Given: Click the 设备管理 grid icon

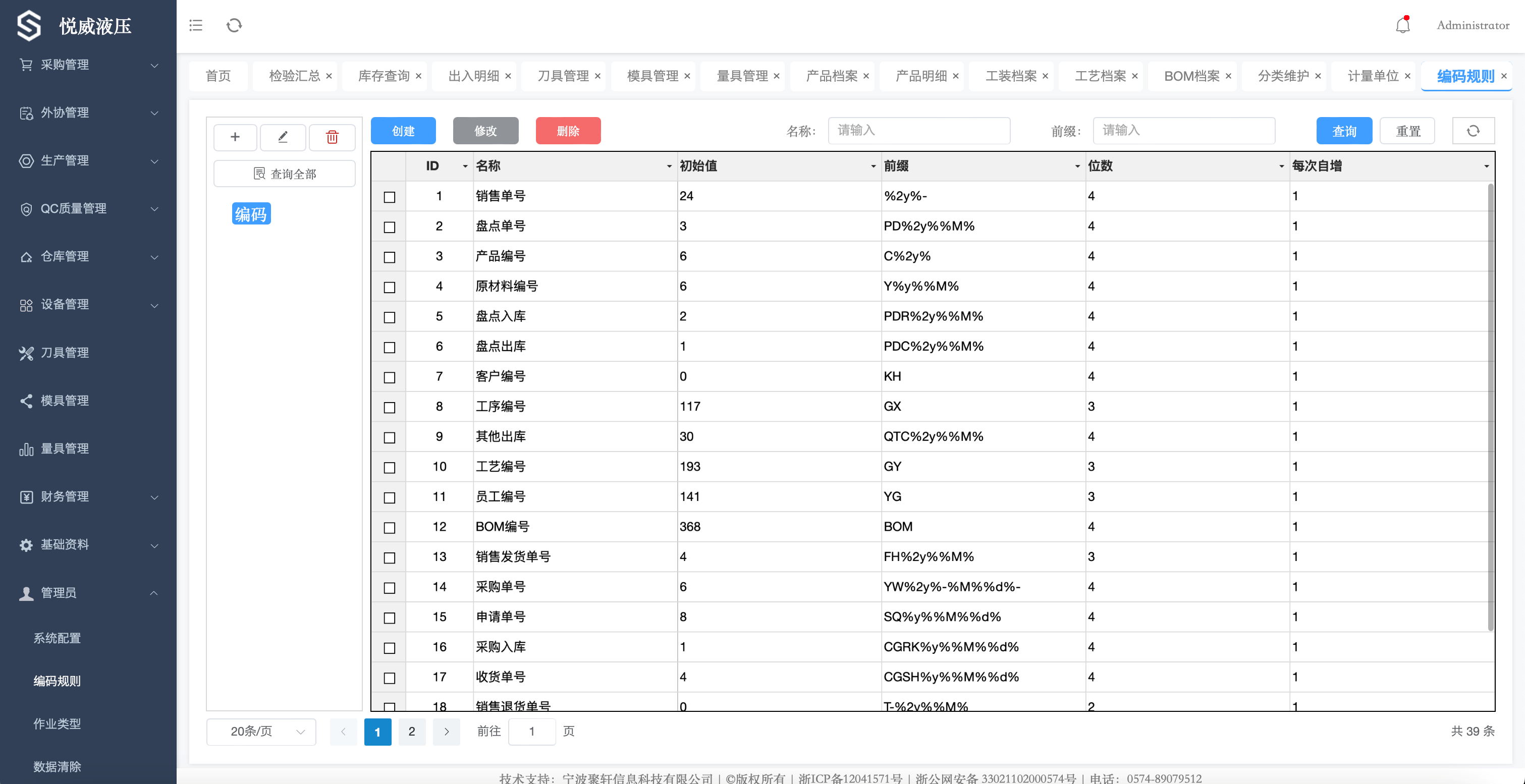Looking at the screenshot, I should tap(26, 305).
